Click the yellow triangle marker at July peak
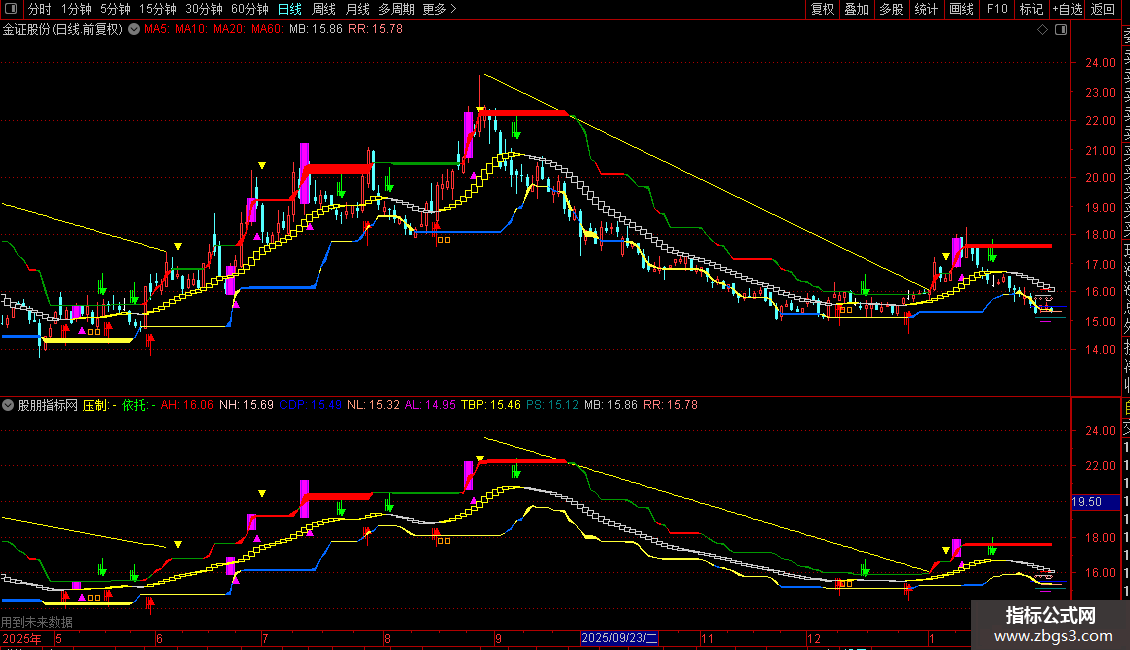 click(x=262, y=165)
